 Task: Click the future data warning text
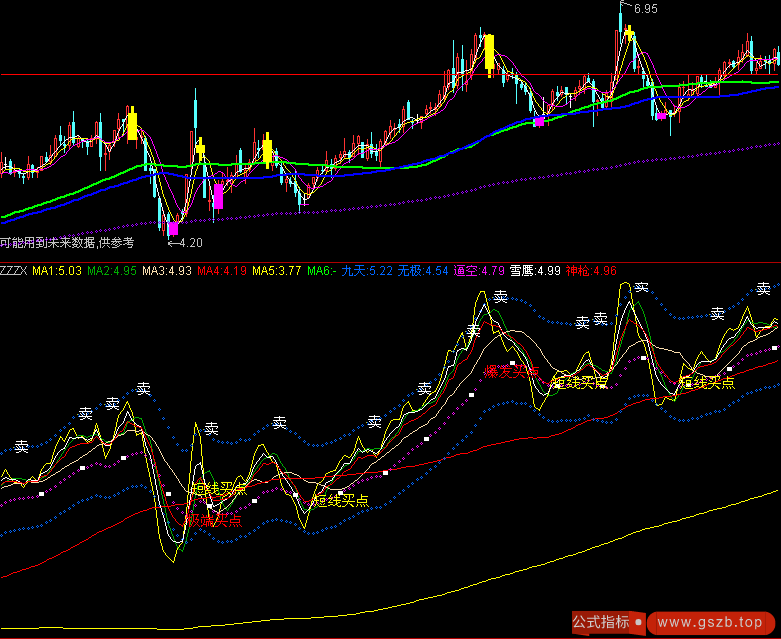pos(67,242)
